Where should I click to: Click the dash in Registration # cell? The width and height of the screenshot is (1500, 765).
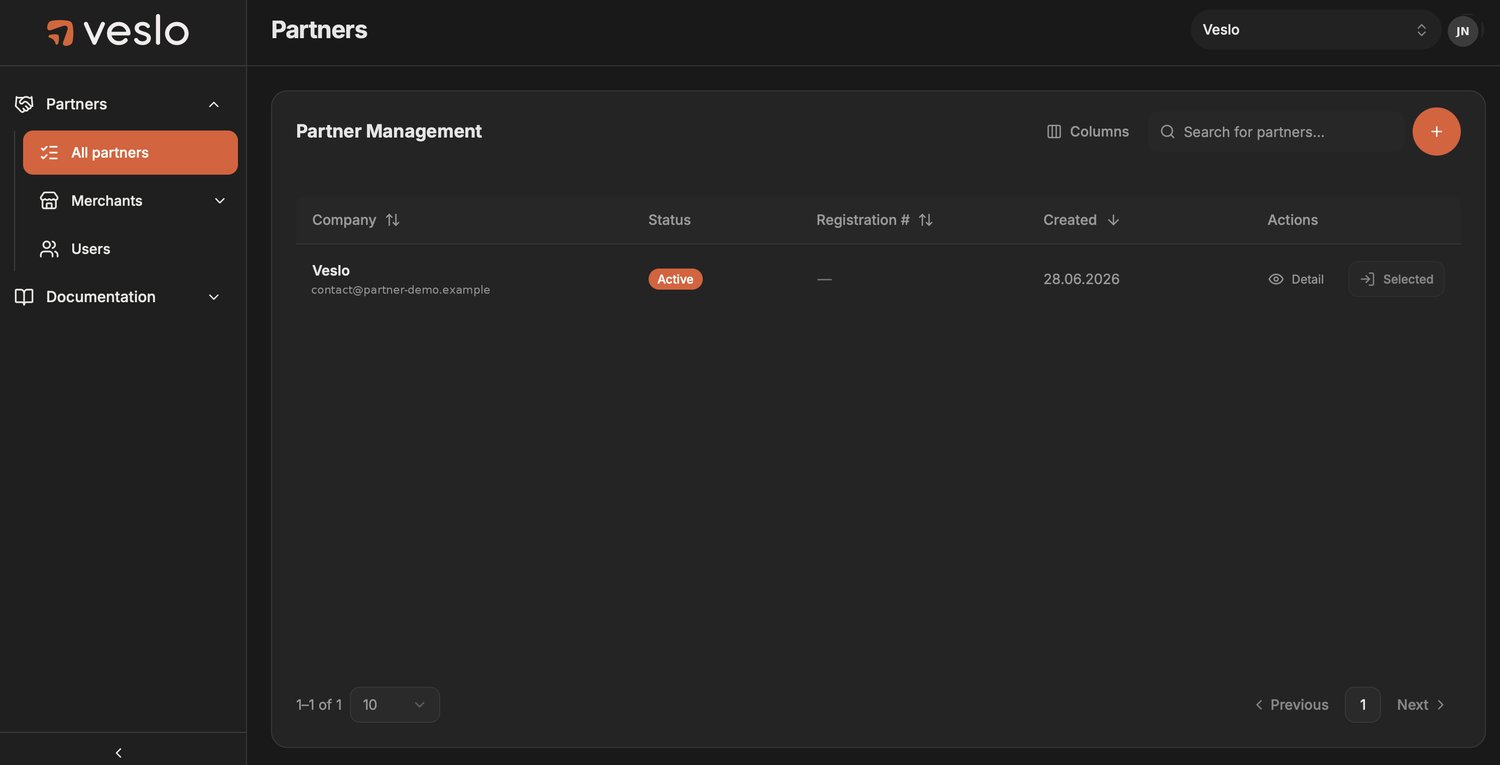click(824, 279)
